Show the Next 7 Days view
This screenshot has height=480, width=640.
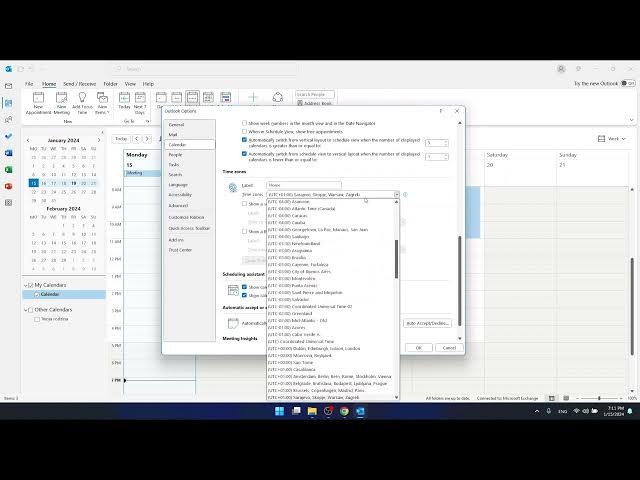click(140, 103)
